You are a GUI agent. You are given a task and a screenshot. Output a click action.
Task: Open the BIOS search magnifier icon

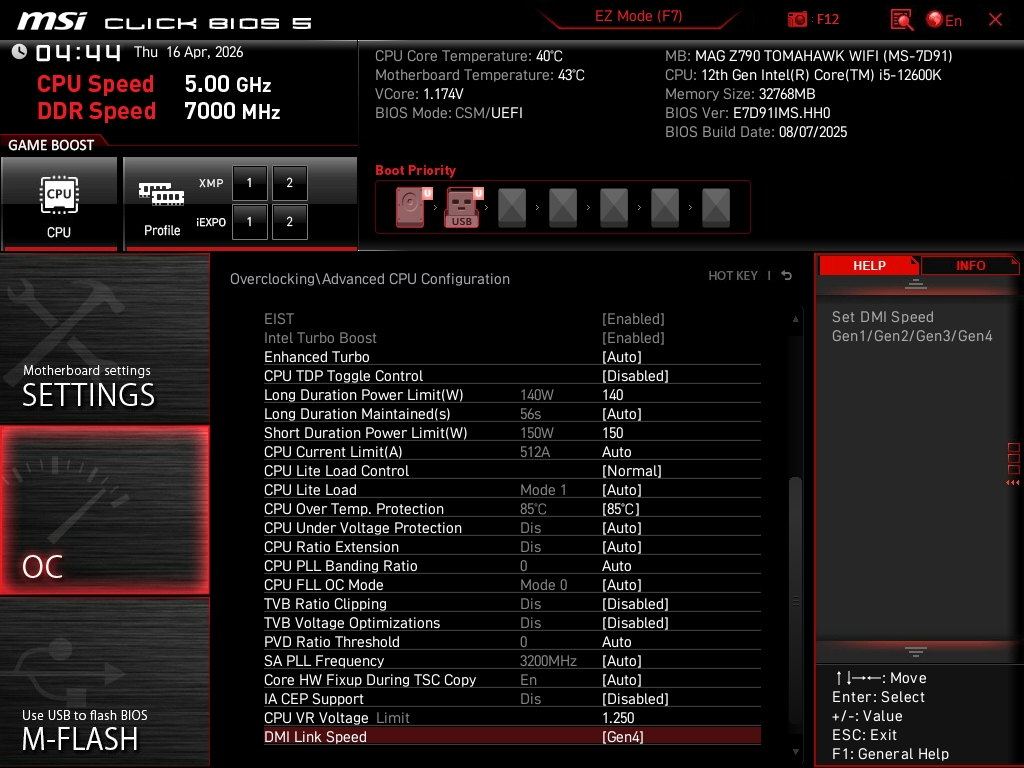[x=902, y=20]
